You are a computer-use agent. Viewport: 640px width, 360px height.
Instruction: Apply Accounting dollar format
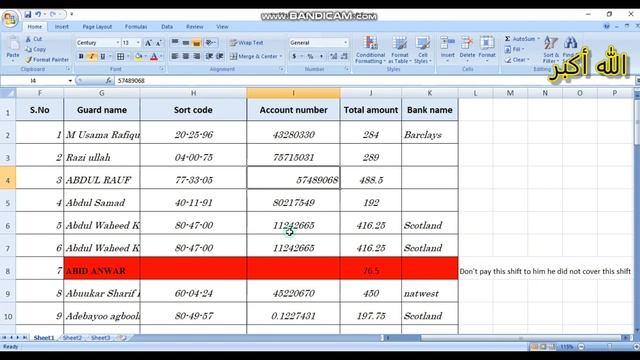point(294,56)
